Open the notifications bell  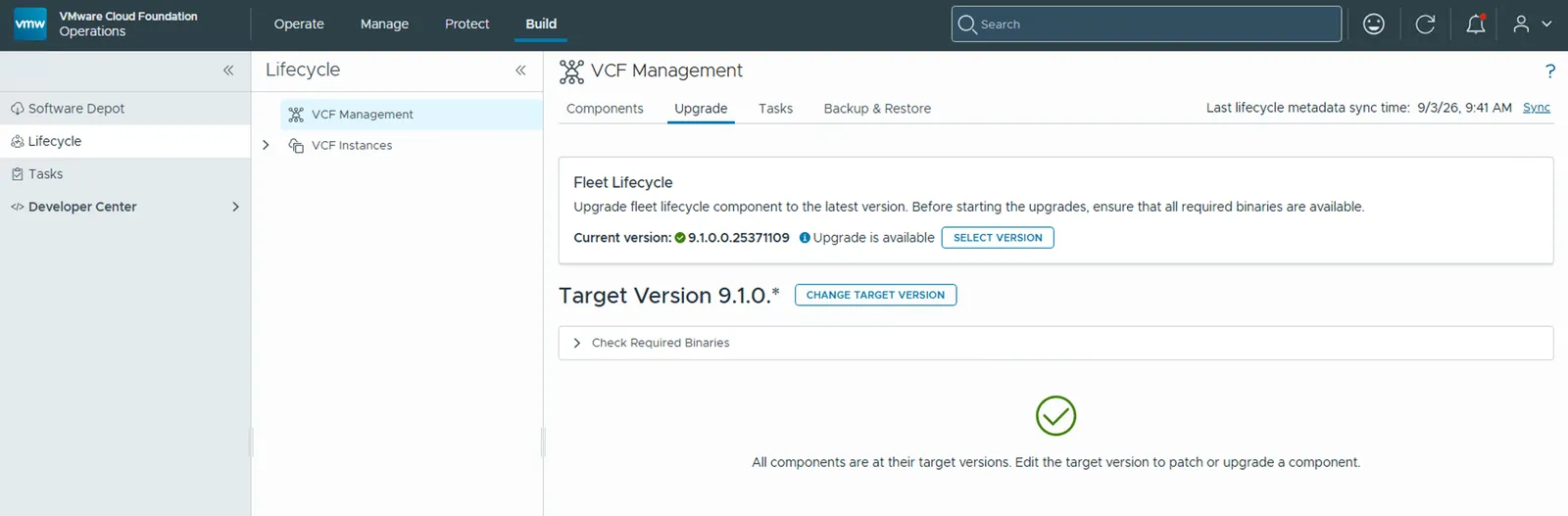coord(1476,23)
